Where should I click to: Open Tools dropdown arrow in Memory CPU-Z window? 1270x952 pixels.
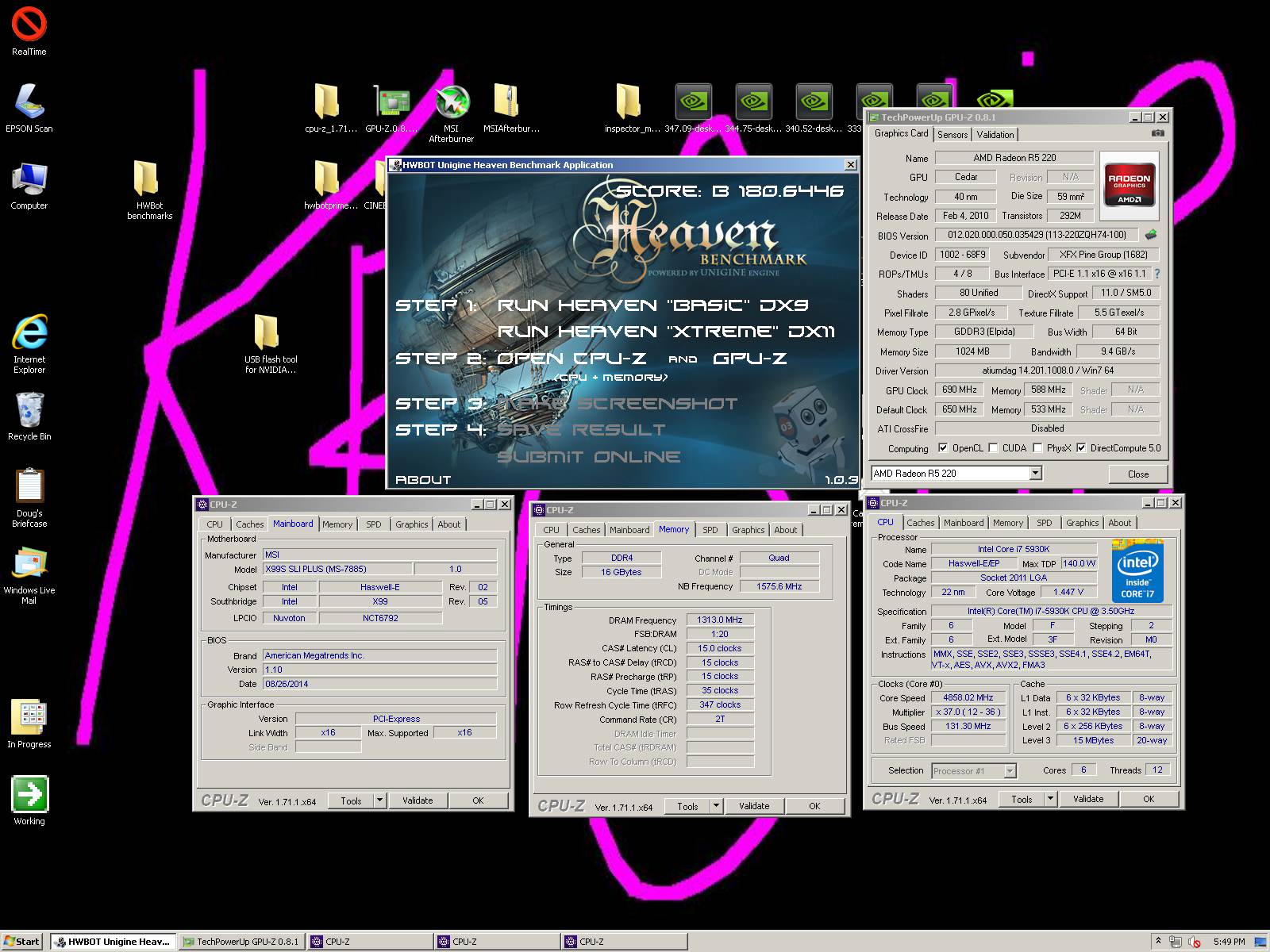pyautogui.click(x=716, y=806)
